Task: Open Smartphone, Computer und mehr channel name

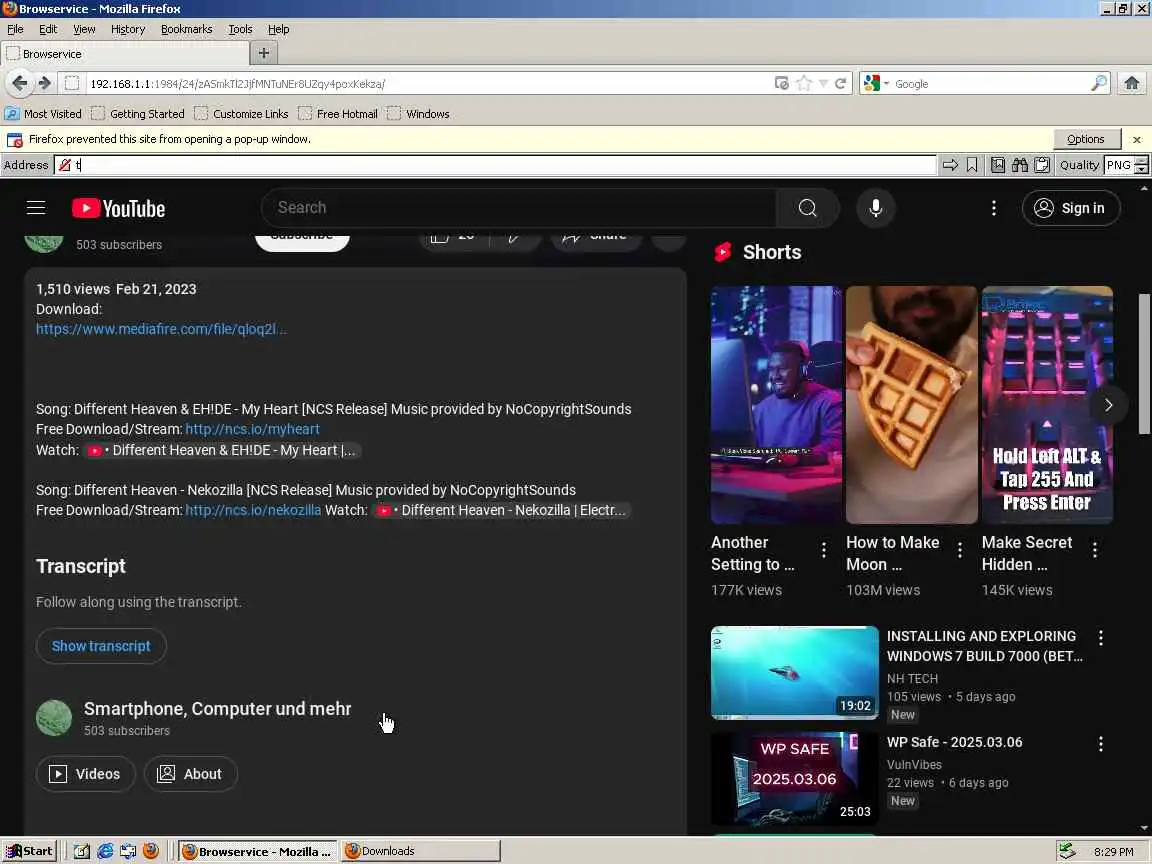Action: 217,708
